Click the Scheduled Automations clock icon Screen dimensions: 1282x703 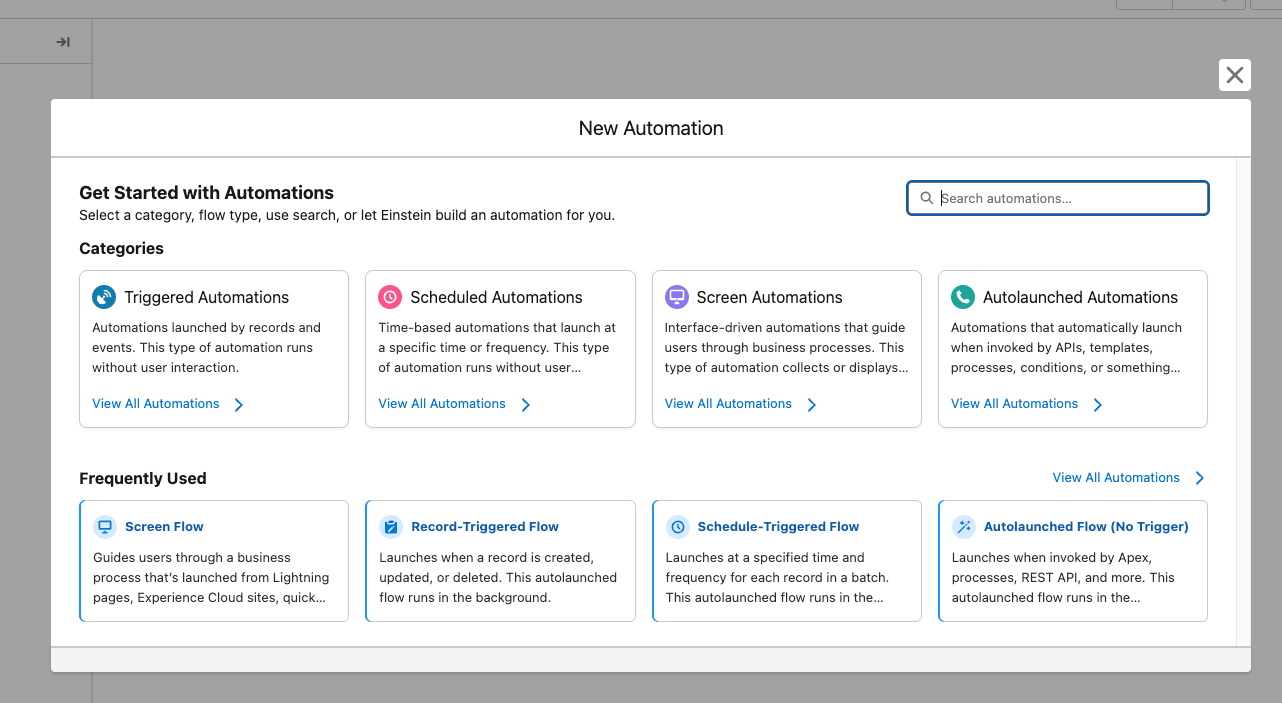click(390, 296)
